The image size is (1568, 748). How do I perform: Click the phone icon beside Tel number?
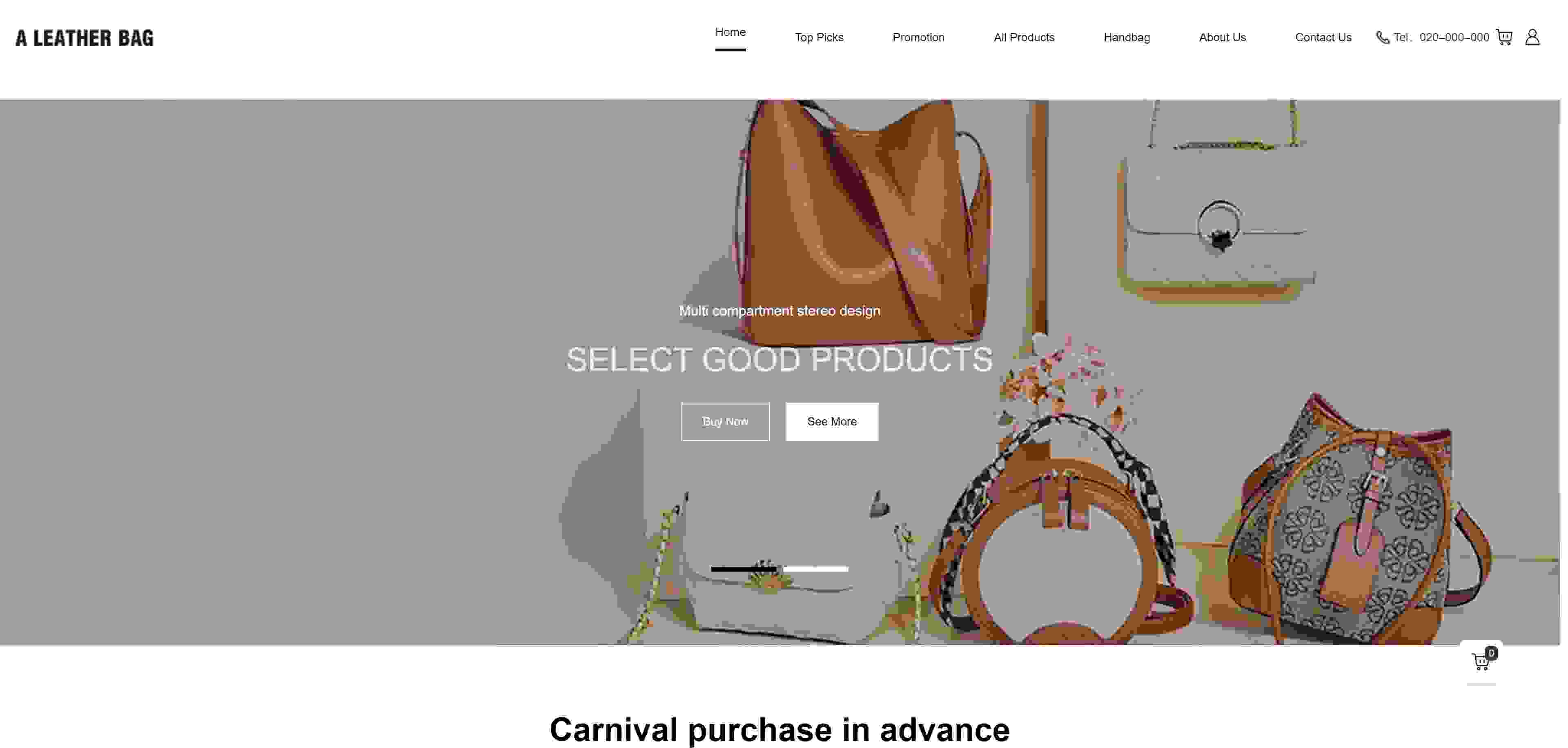click(1383, 38)
